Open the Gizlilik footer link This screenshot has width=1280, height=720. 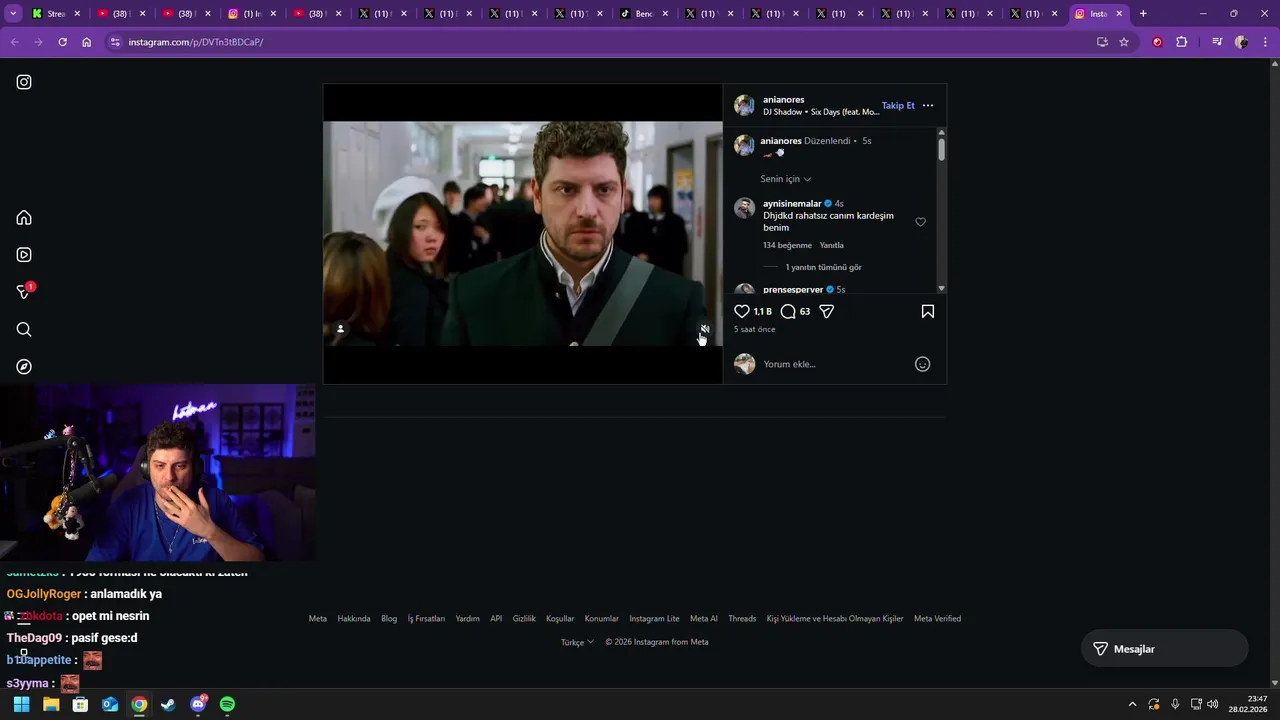pos(524,618)
